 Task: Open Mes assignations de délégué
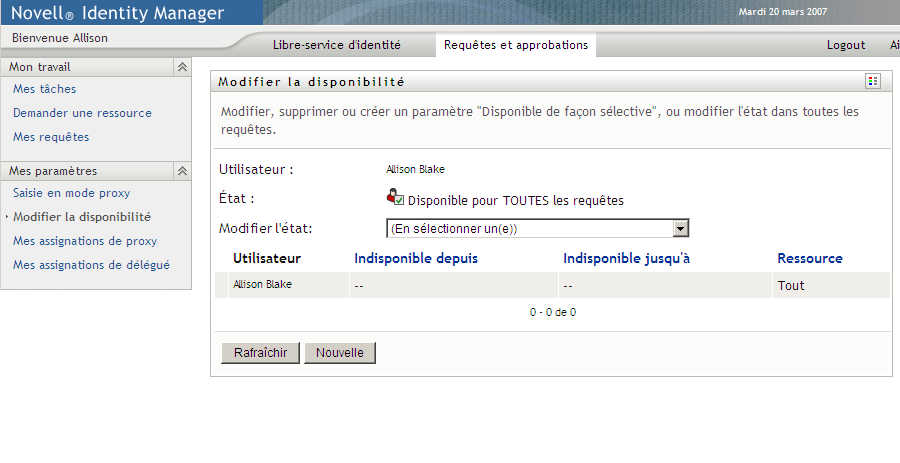pyautogui.click(x=91, y=265)
